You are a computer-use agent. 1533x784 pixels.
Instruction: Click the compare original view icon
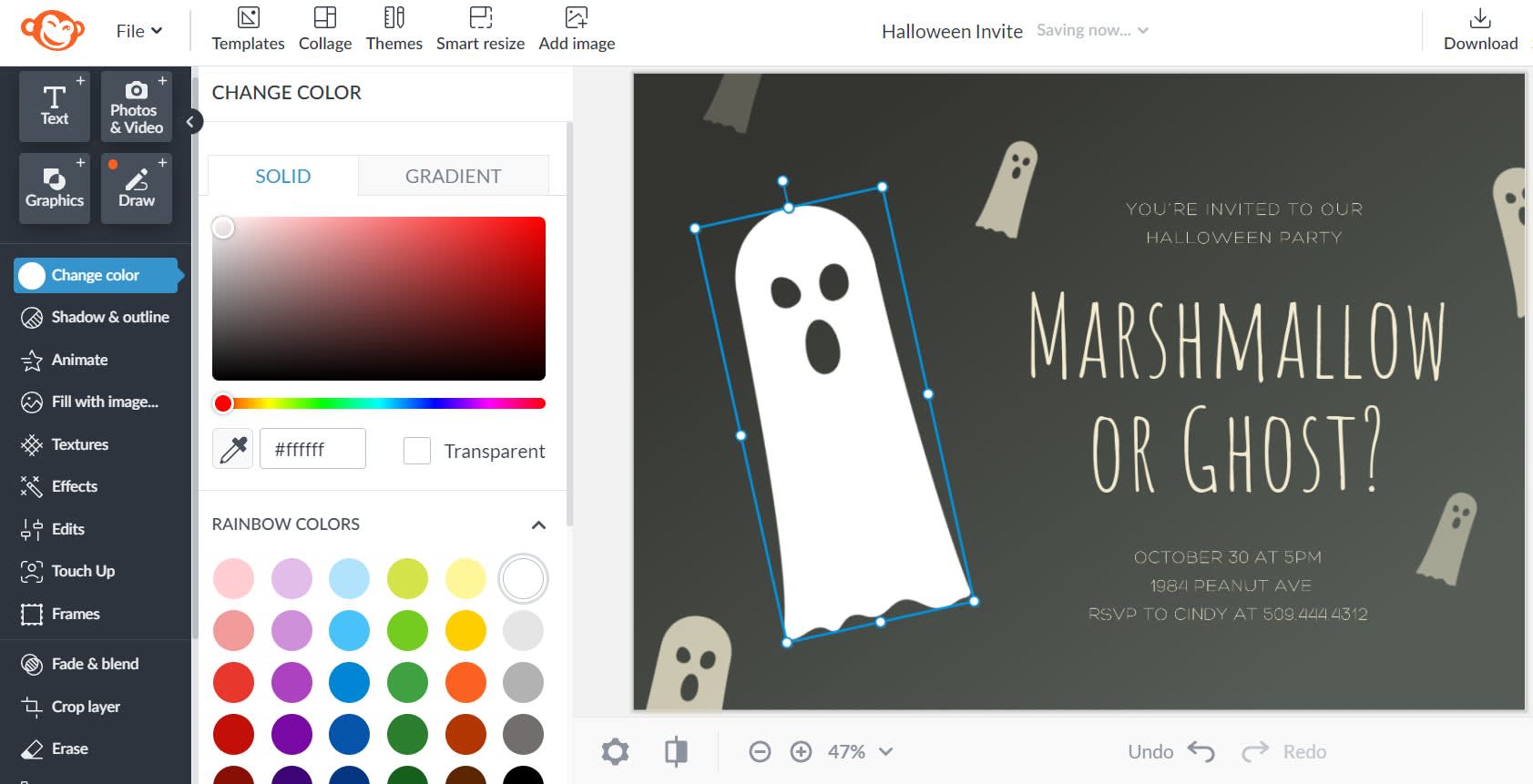coord(676,752)
